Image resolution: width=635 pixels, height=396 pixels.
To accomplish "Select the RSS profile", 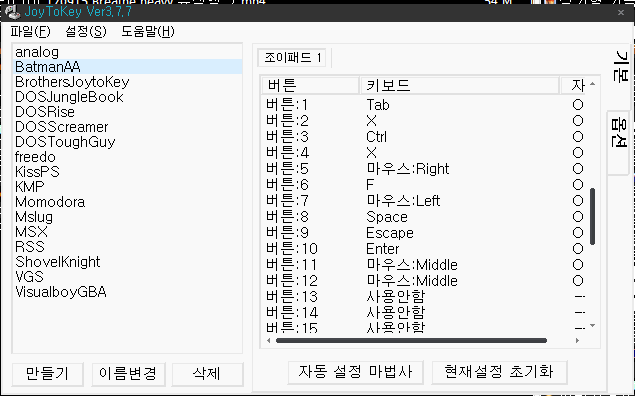I will tap(128, 247).
